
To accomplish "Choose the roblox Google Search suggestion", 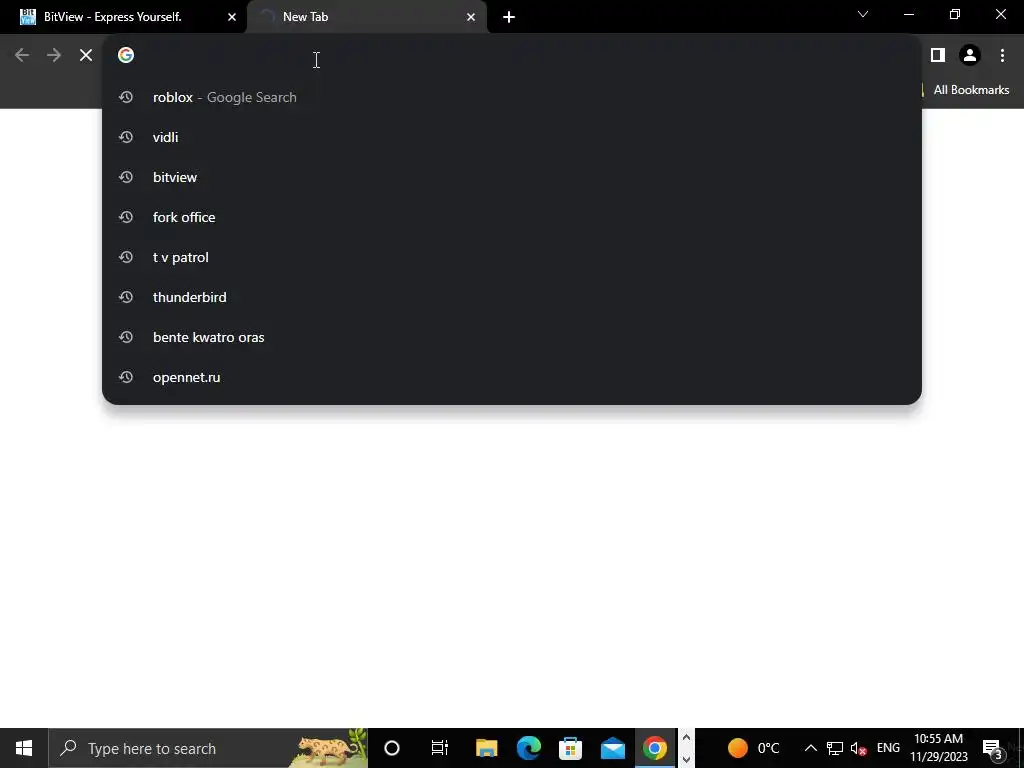I will coord(512,97).
